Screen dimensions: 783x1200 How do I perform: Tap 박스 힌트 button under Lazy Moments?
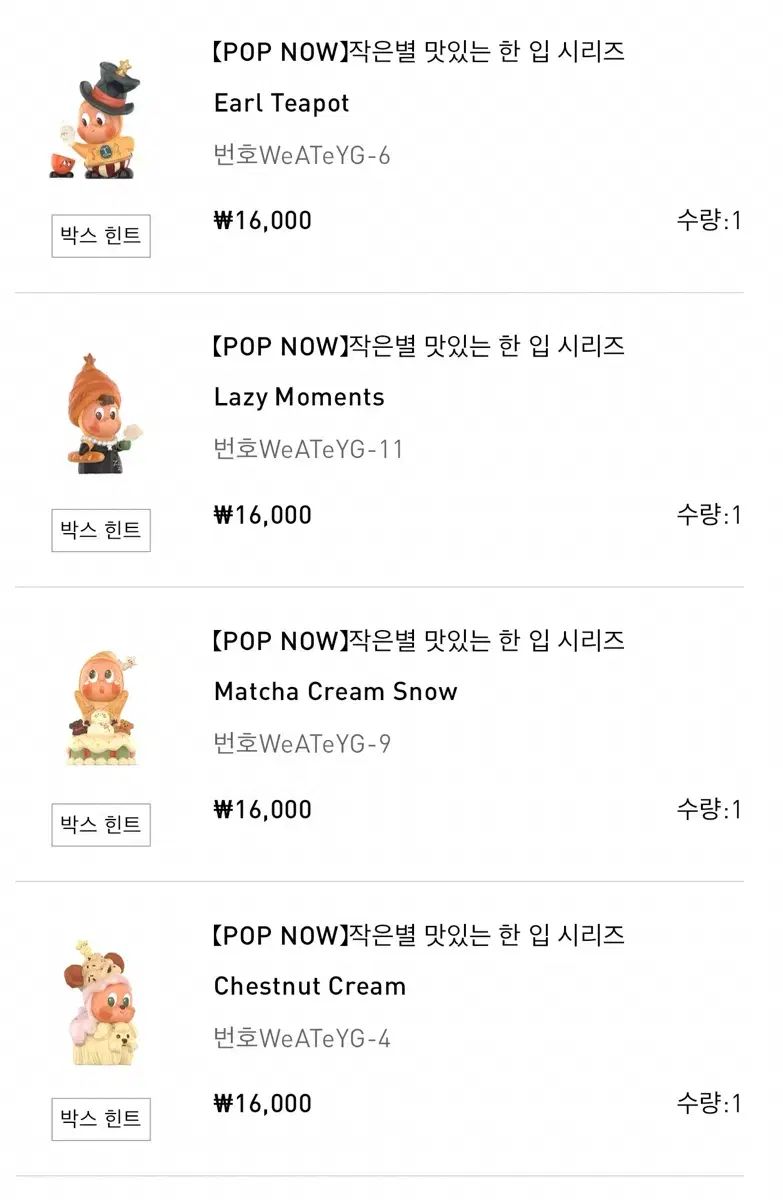[101, 530]
